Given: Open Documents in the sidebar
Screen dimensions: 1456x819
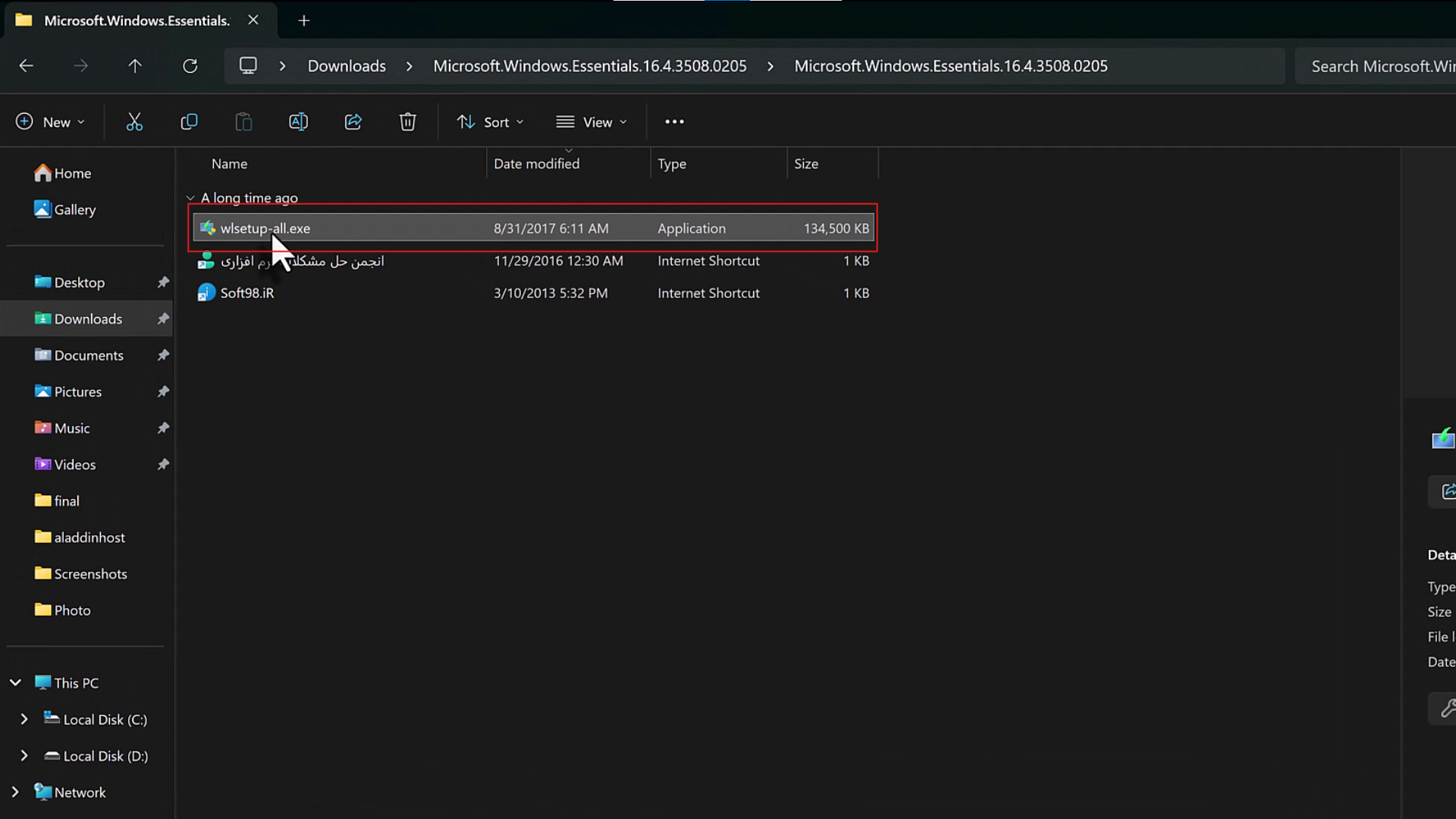Looking at the screenshot, I should (x=79, y=355).
